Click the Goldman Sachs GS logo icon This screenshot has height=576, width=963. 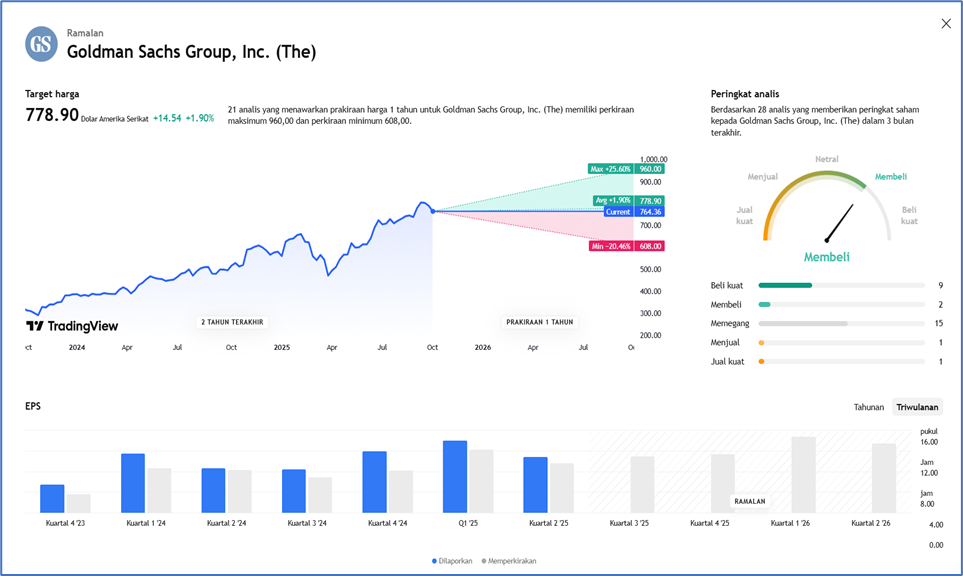(x=41, y=44)
